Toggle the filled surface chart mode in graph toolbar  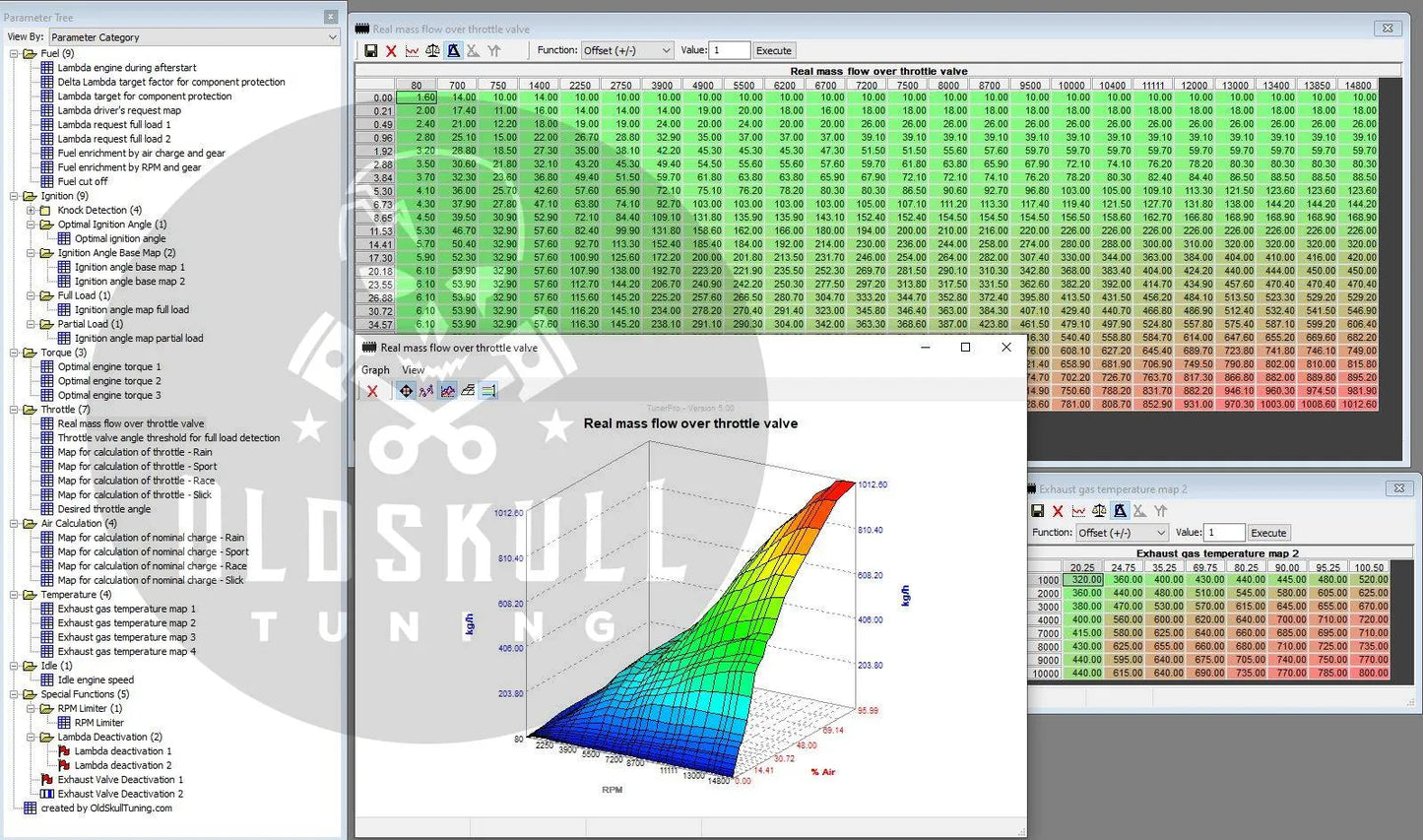pyautogui.click(x=448, y=391)
